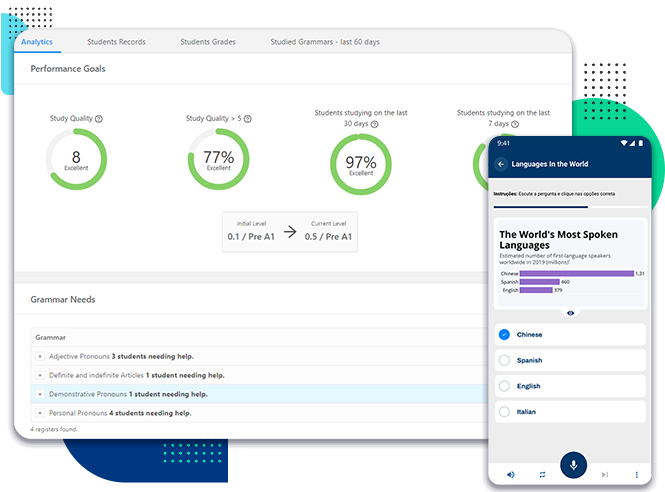Toggle the eye icon below the chart
Viewport: 665px width, 492px height.
pos(570,313)
